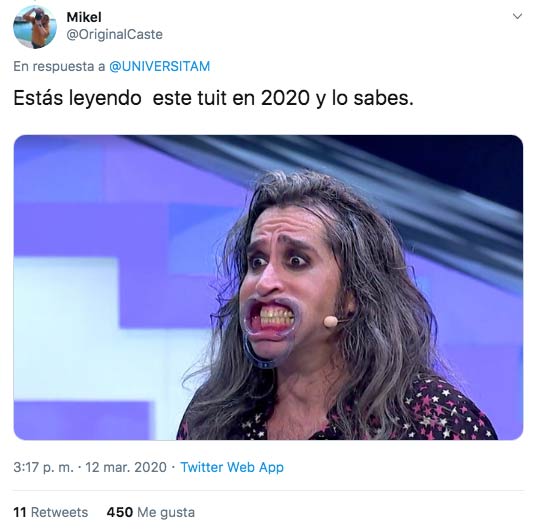This screenshot has height=530, width=536.
Task: Open the 3:17 p. m. timestamp
Action: click(x=43, y=467)
